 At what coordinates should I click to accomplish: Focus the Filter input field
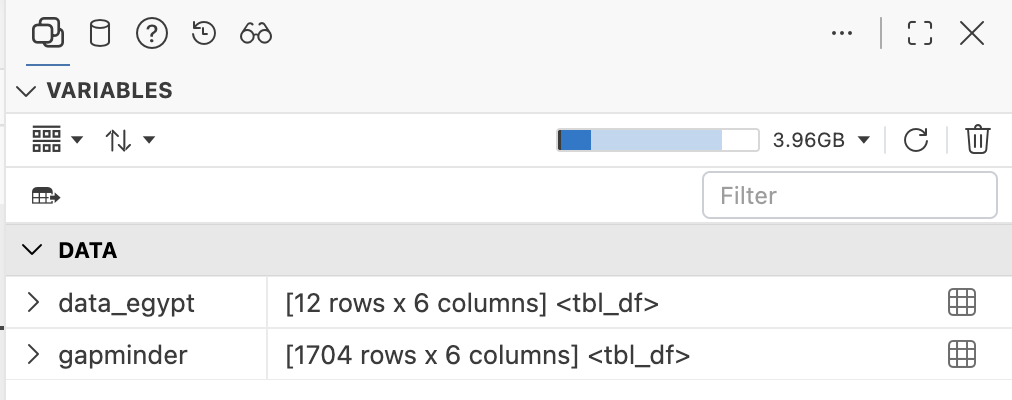tap(849, 195)
